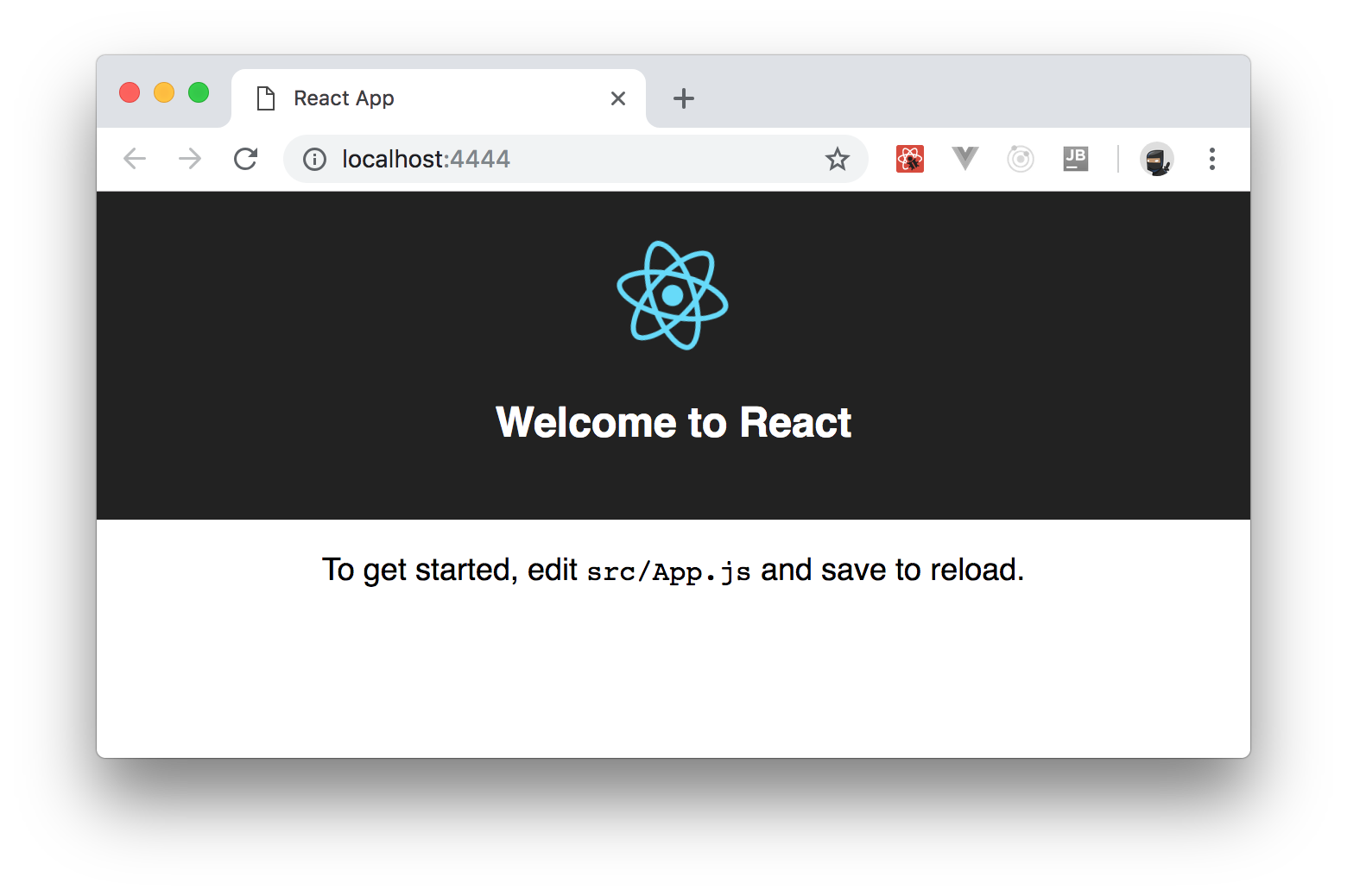Click the "and save to reload." text
This screenshot has height=896, width=1347.
tap(892, 571)
